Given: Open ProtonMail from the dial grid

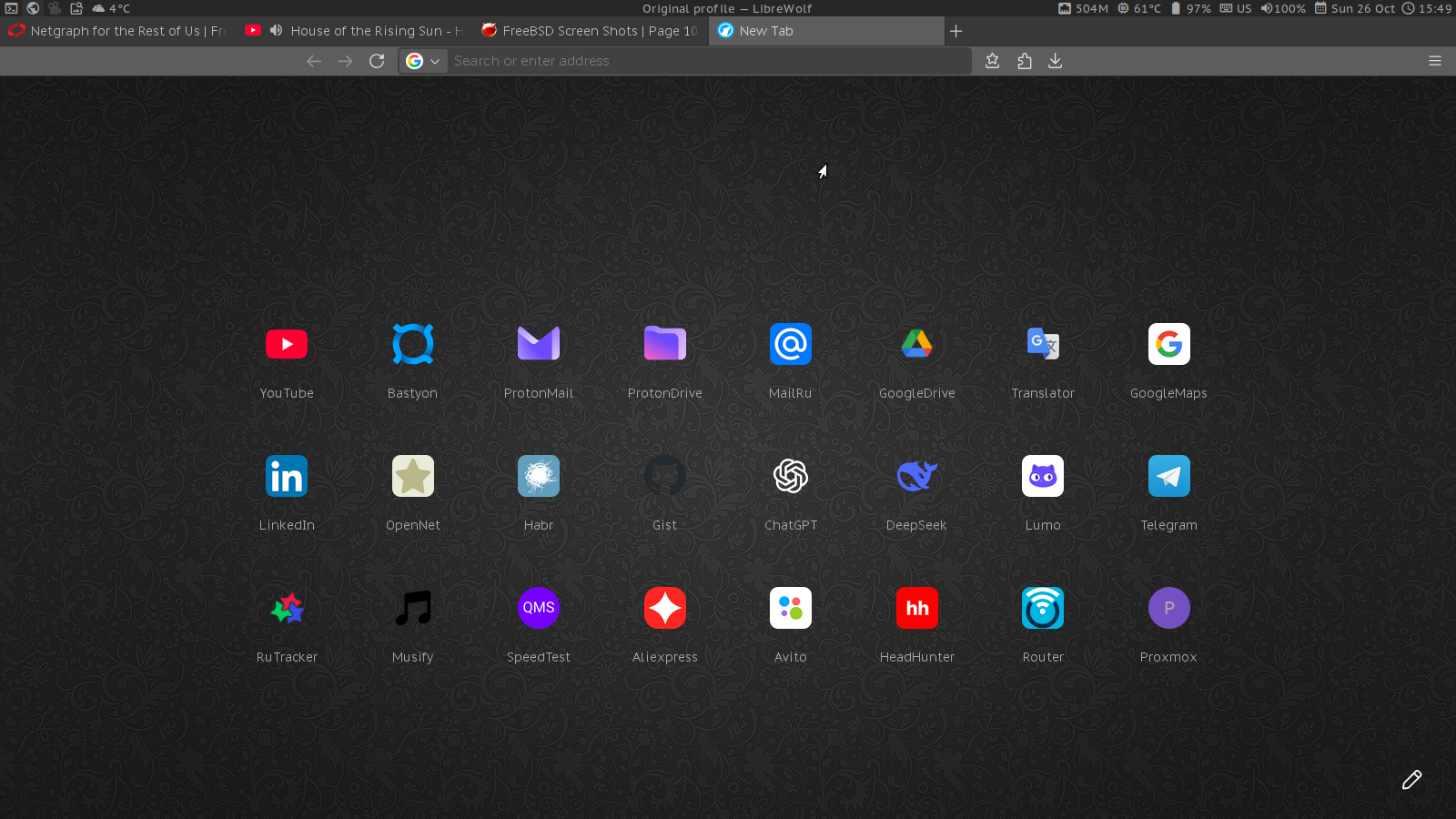Looking at the screenshot, I should 538,344.
